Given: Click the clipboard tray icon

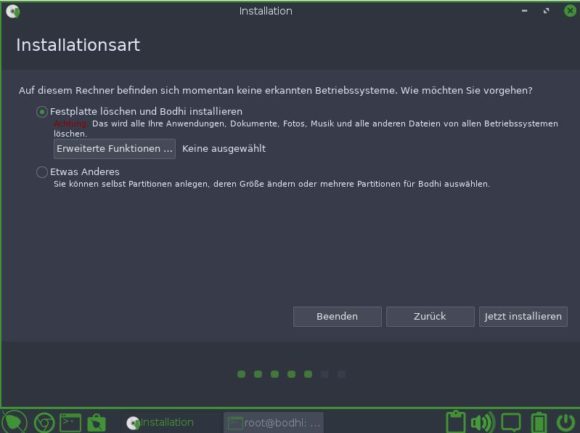Looking at the screenshot, I should (455, 422).
